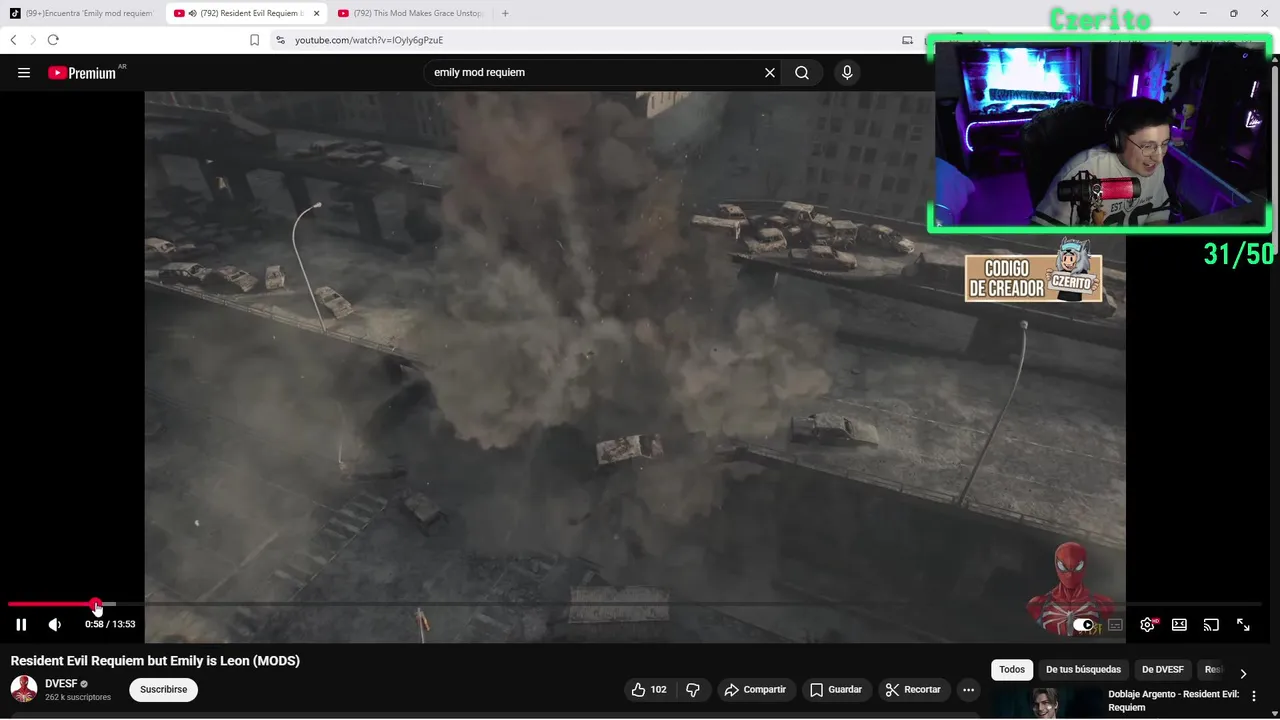This screenshot has height=720, width=1280.
Task: Go back in browser history
Action: click(x=13, y=40)
